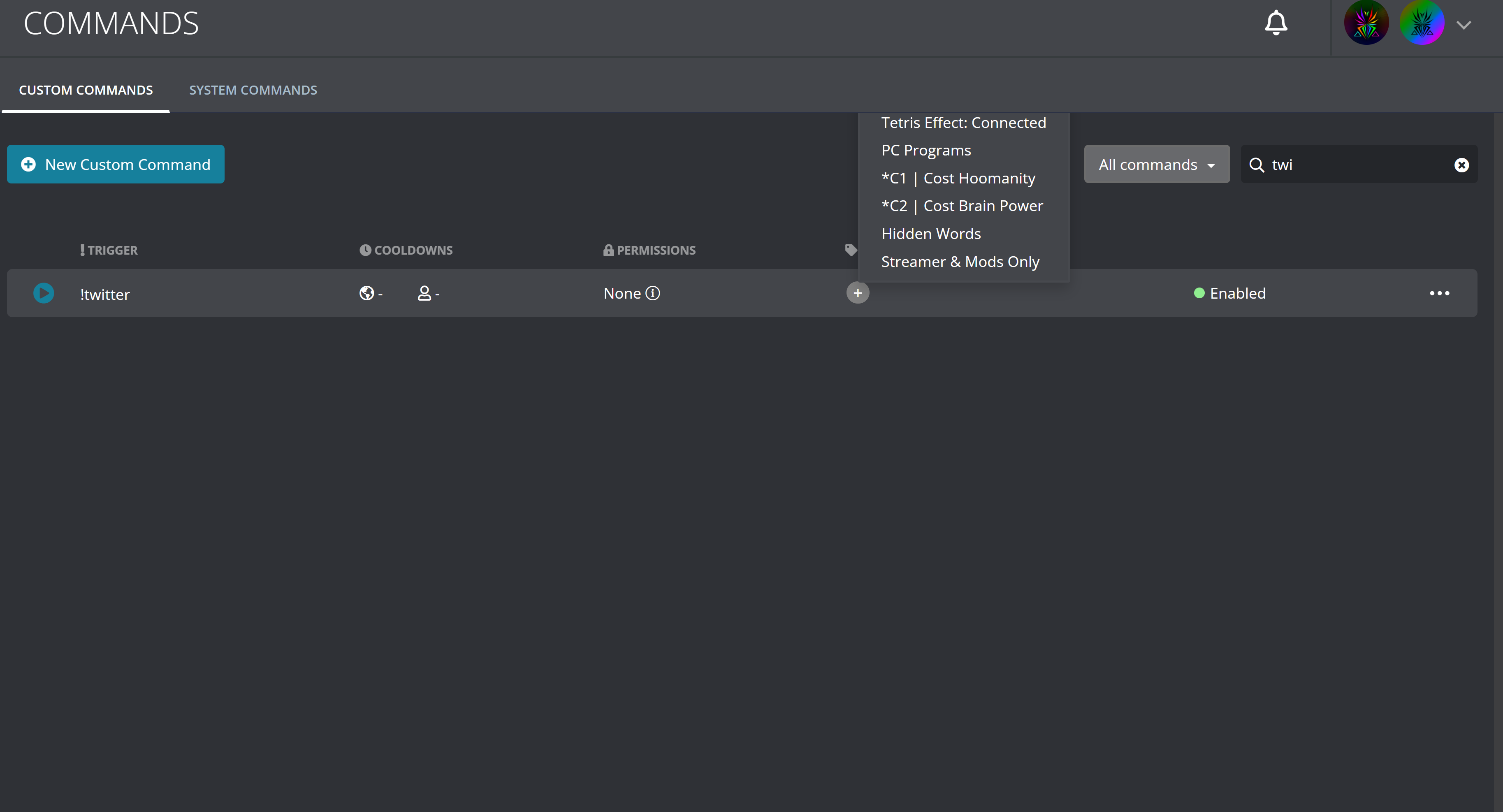Image resolution: width=1503 pixels, height=812 pixels.
Task: Select the Custom Commands tab
Action: (85, 90)
